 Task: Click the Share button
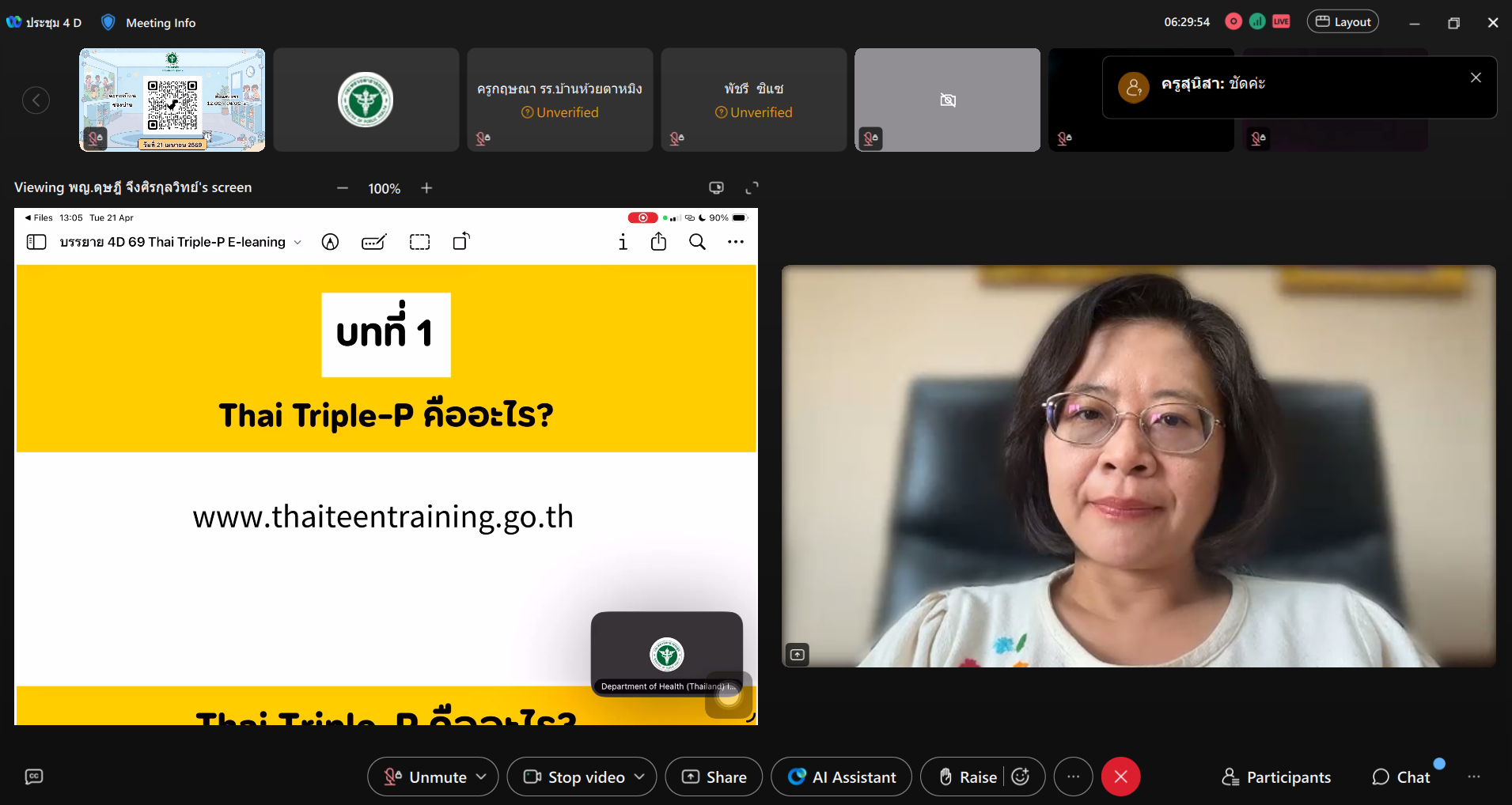click(x=714, y=777)
